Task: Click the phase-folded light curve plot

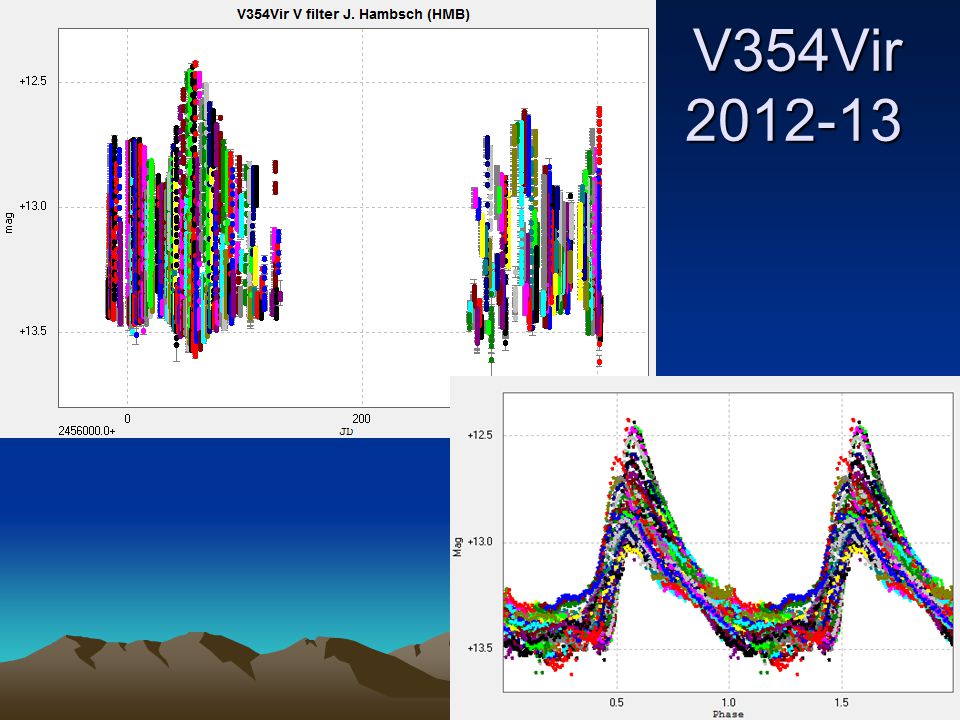Action: point(728,542)
